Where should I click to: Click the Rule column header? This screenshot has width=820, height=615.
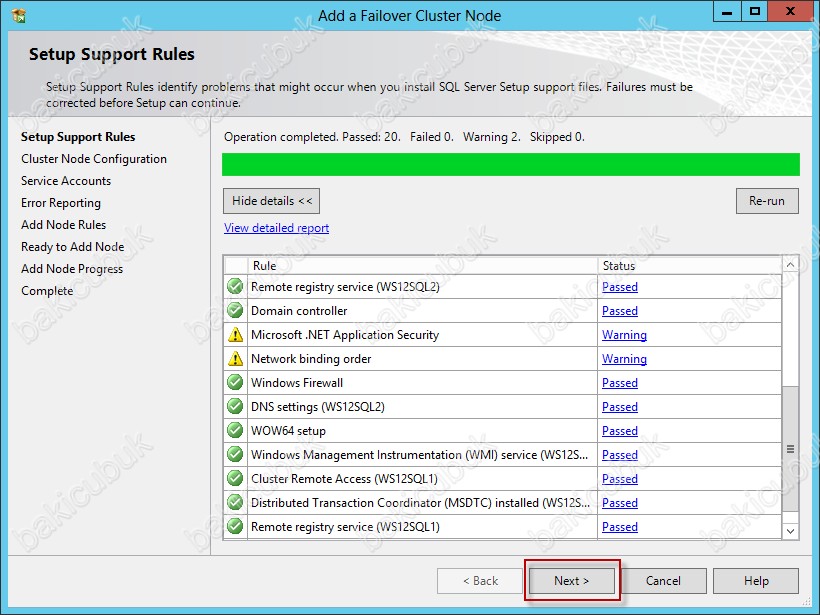(423, 266)
